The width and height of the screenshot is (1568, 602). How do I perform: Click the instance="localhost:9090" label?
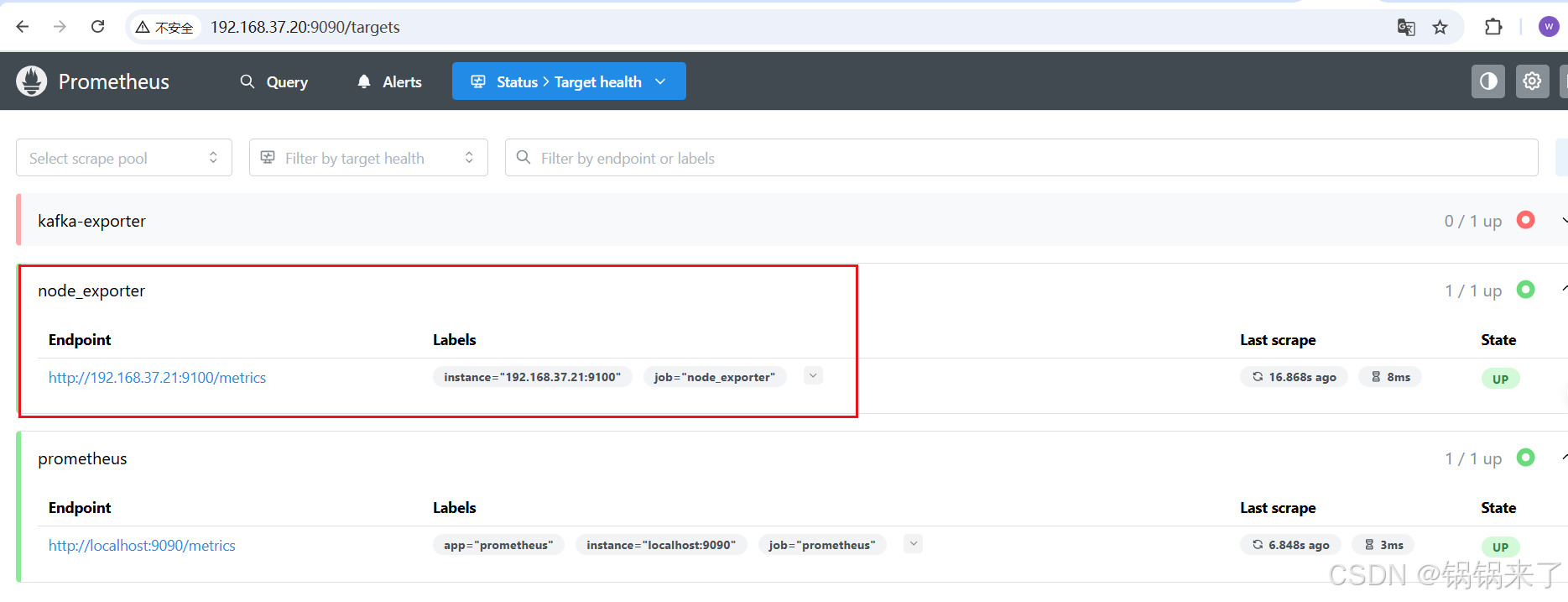[661, 545]
